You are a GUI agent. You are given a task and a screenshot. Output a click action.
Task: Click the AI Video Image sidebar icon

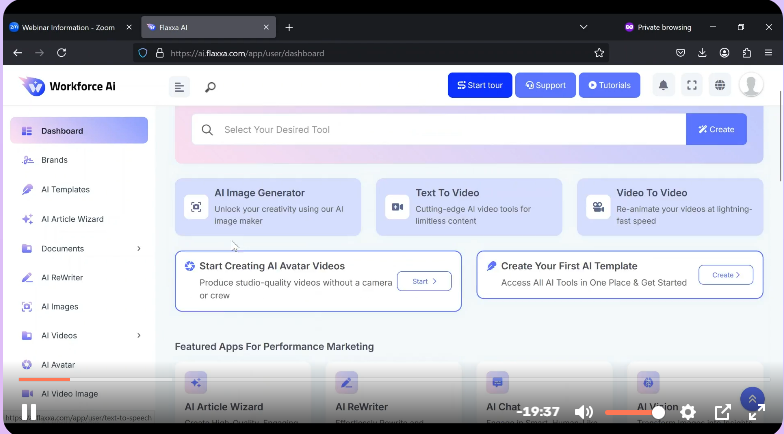coord(27,394)
